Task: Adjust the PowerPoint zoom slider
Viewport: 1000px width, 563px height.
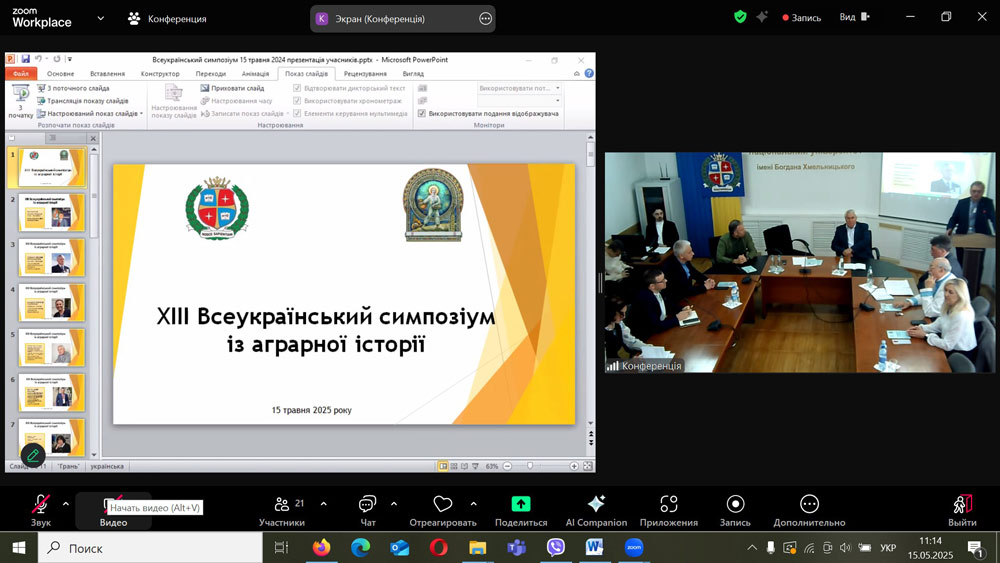Action: [530, 466]
